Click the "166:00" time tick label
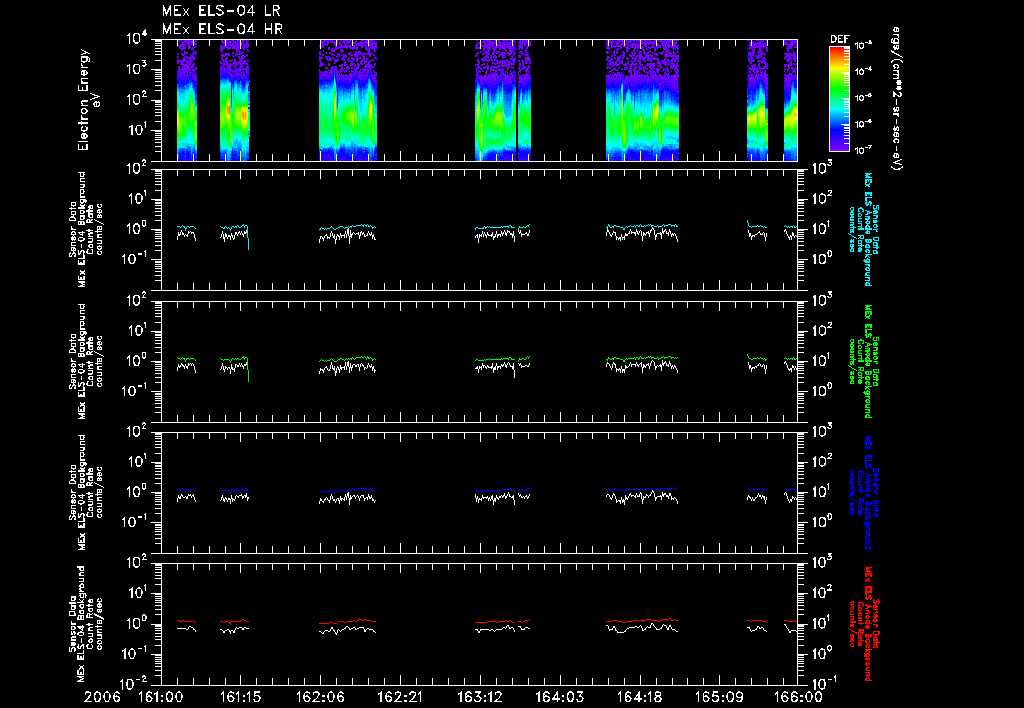The width and height of the screenshot is (1024, 708). [798, 697]
